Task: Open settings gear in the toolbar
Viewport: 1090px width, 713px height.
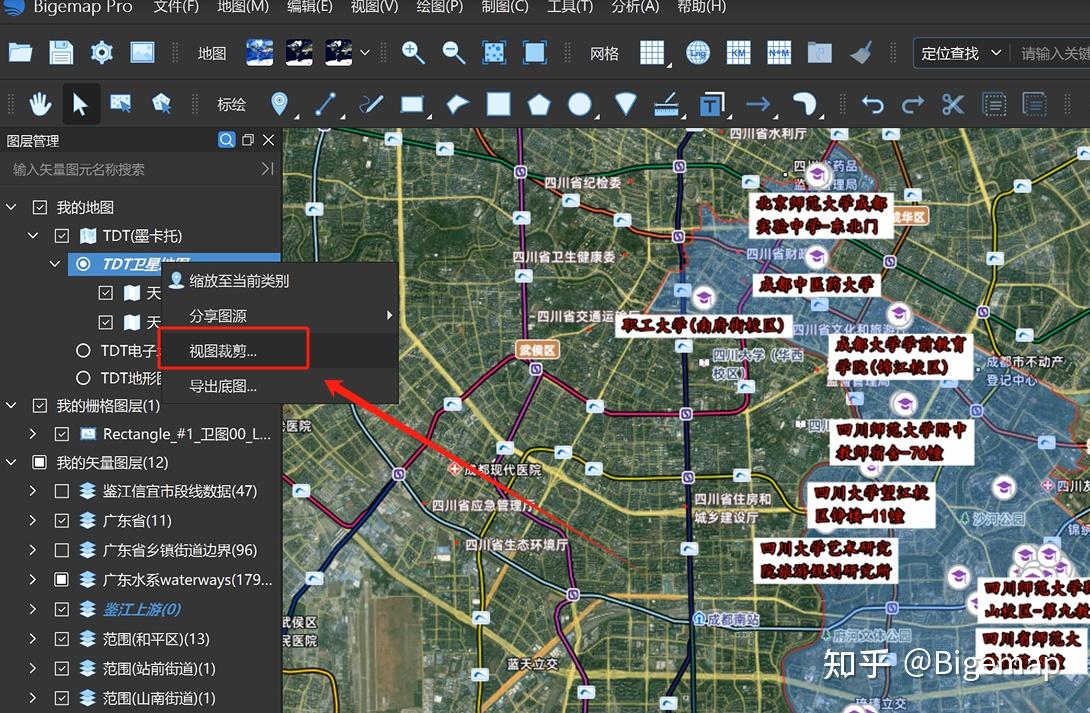Action: (x=101, y=53)
